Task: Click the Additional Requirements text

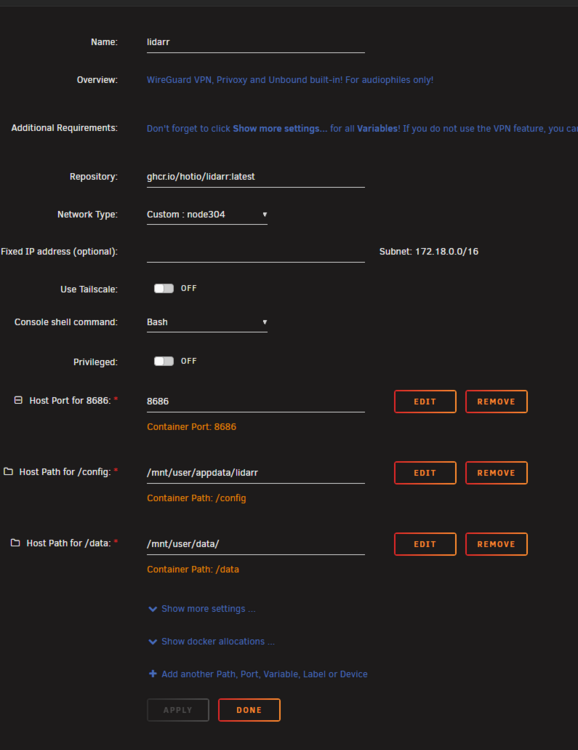Action: click(x=362, y=128)
